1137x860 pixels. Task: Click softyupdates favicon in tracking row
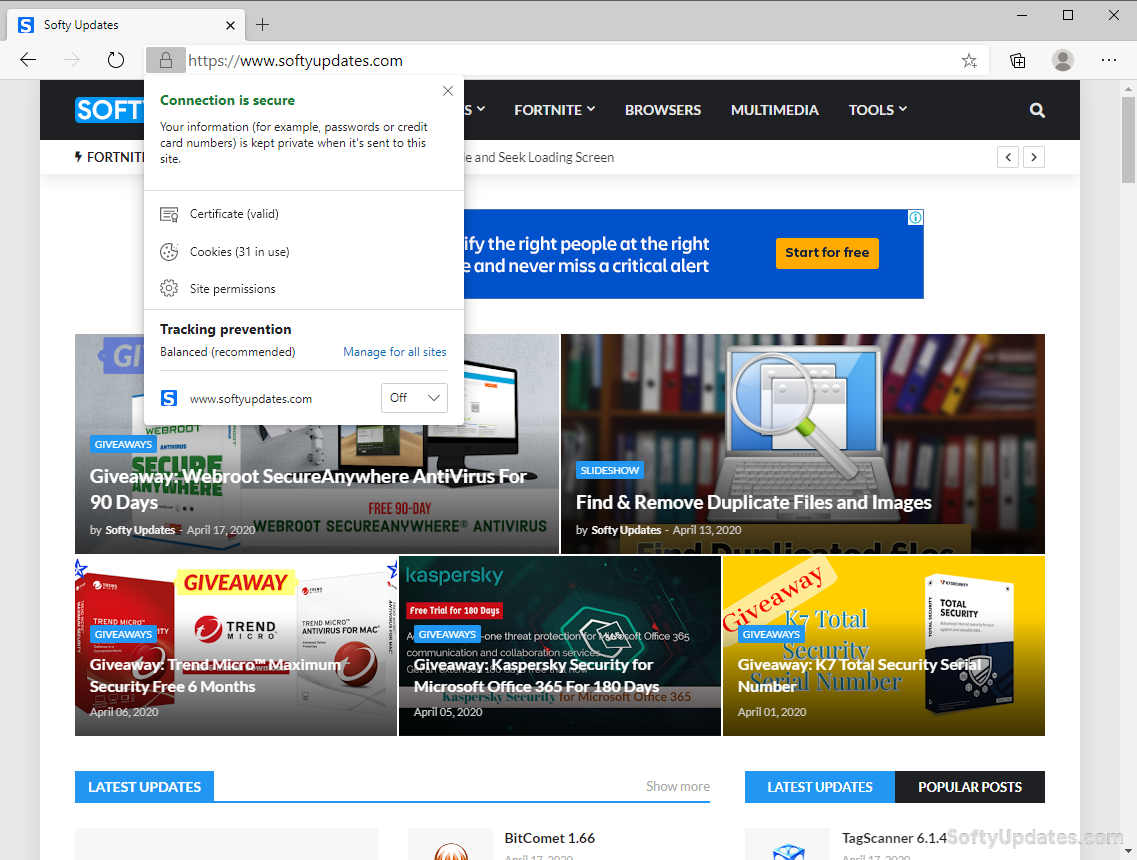[169, 398]
